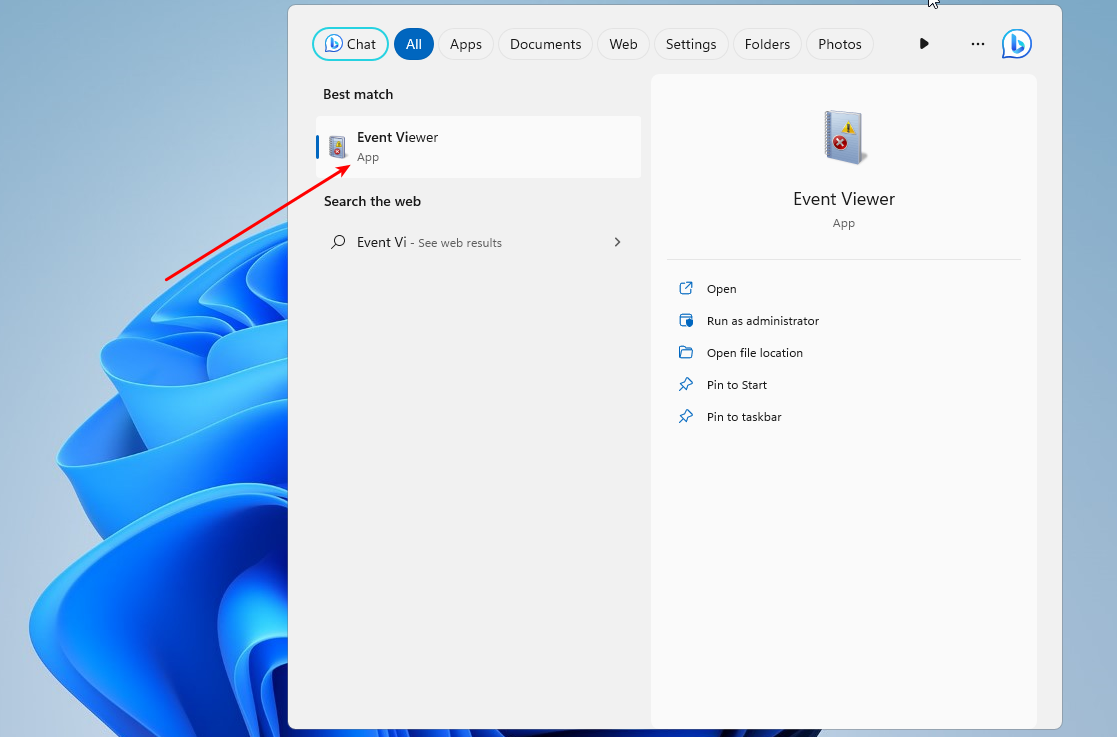The width and height of the screenshot is (1117, 737).
Task: Click the Open file location folder icon
Action: (x=686, y=353)
